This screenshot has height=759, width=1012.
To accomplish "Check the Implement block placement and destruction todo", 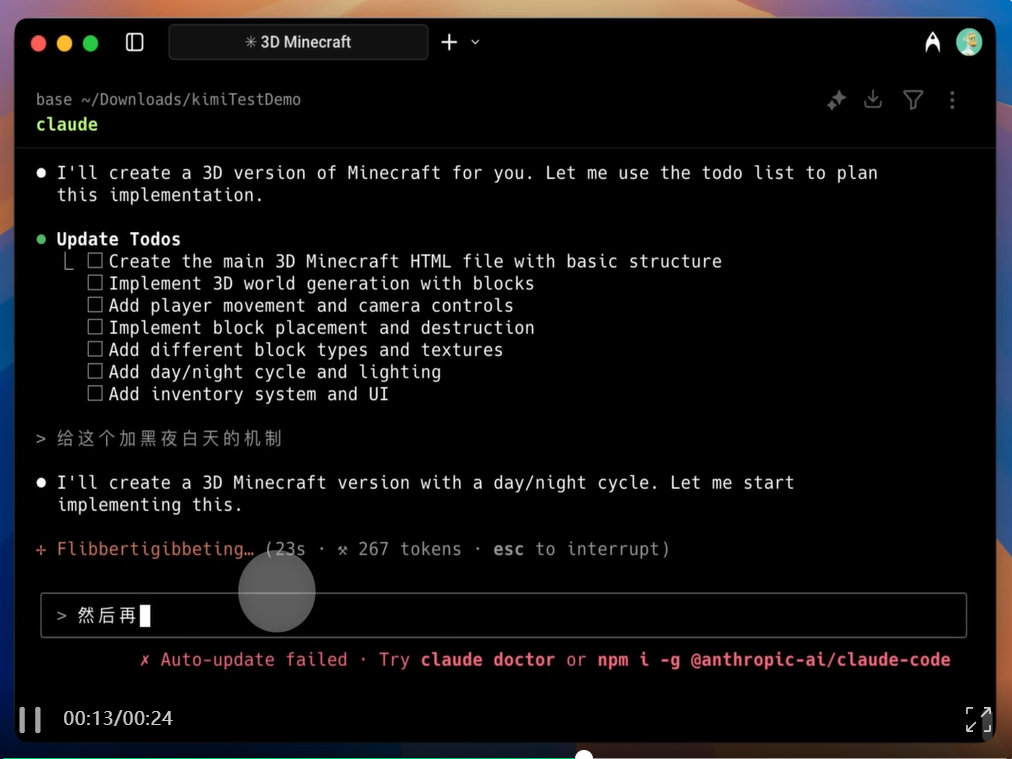I will (x=95, y=327).
